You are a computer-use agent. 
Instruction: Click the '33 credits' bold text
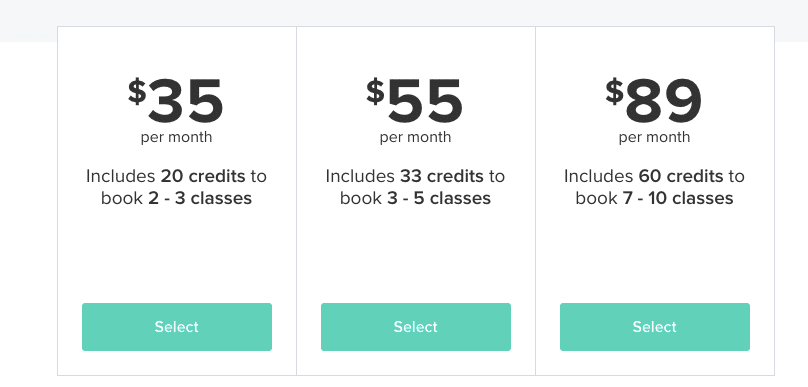pos(442,176)
